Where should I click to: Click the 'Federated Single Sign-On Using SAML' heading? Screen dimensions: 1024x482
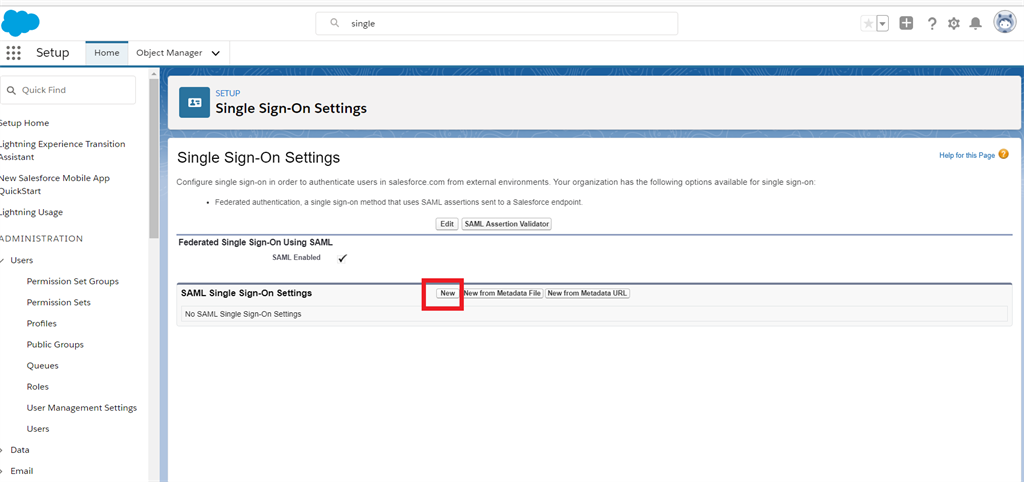click(255, 242)
